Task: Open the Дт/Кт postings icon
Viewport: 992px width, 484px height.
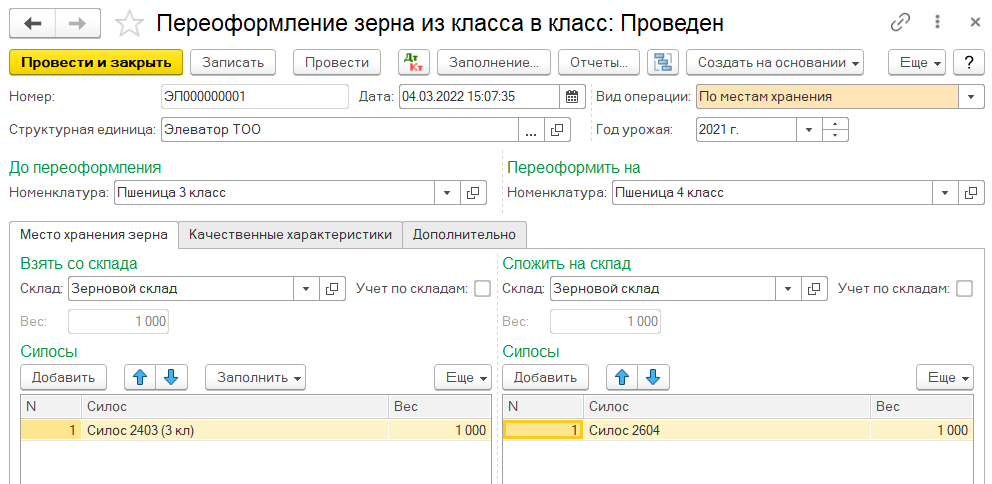Action: [413, 62]
